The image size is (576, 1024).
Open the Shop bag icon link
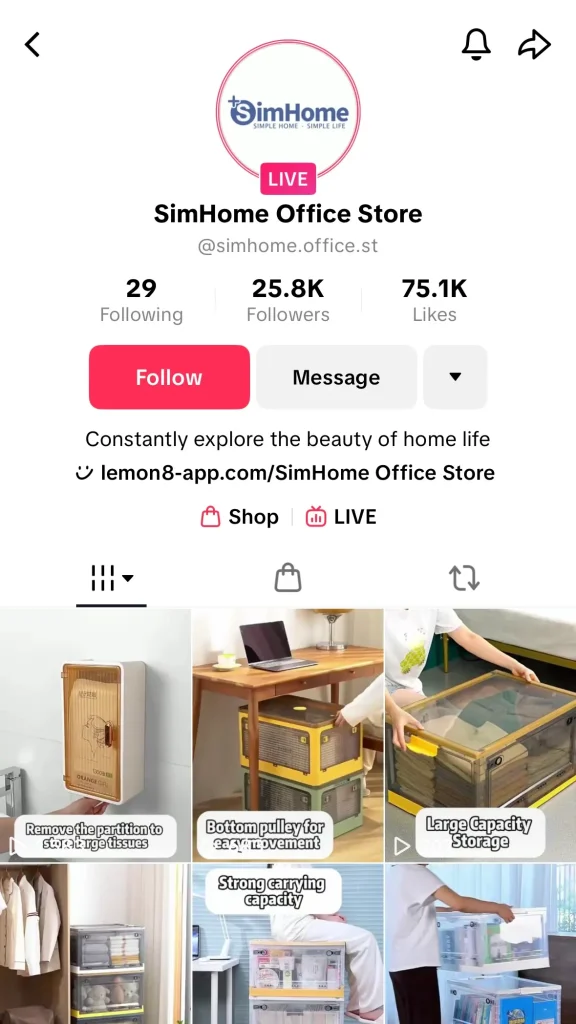pos(239,517)
